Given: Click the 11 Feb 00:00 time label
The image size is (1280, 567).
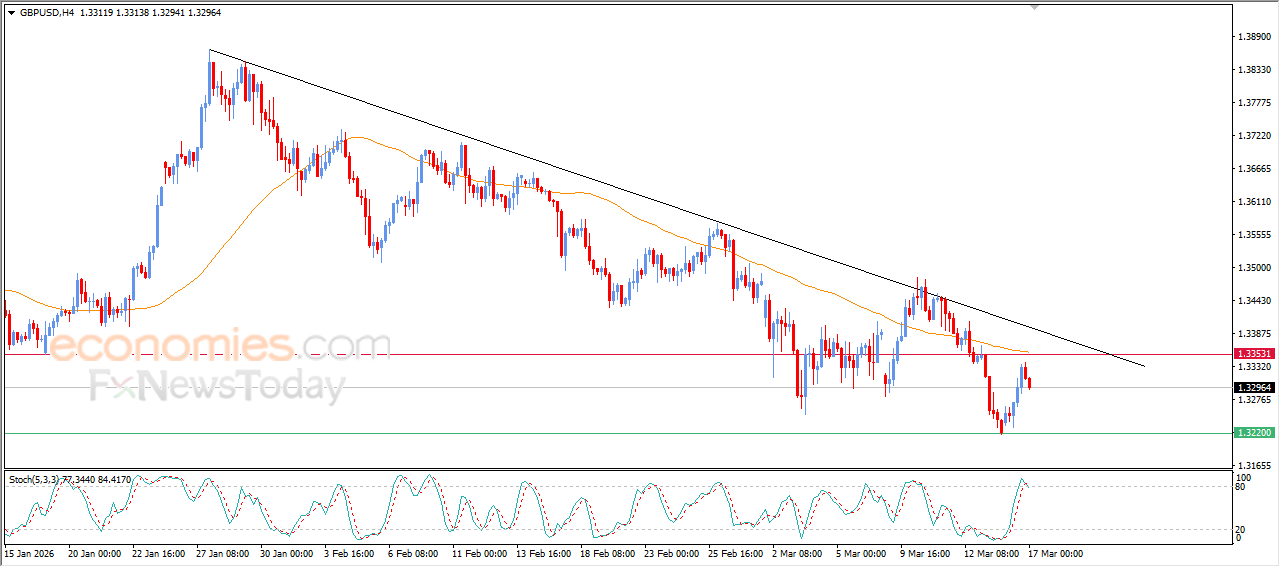Looking at the screenshot, I should click(x=480, y=553).
